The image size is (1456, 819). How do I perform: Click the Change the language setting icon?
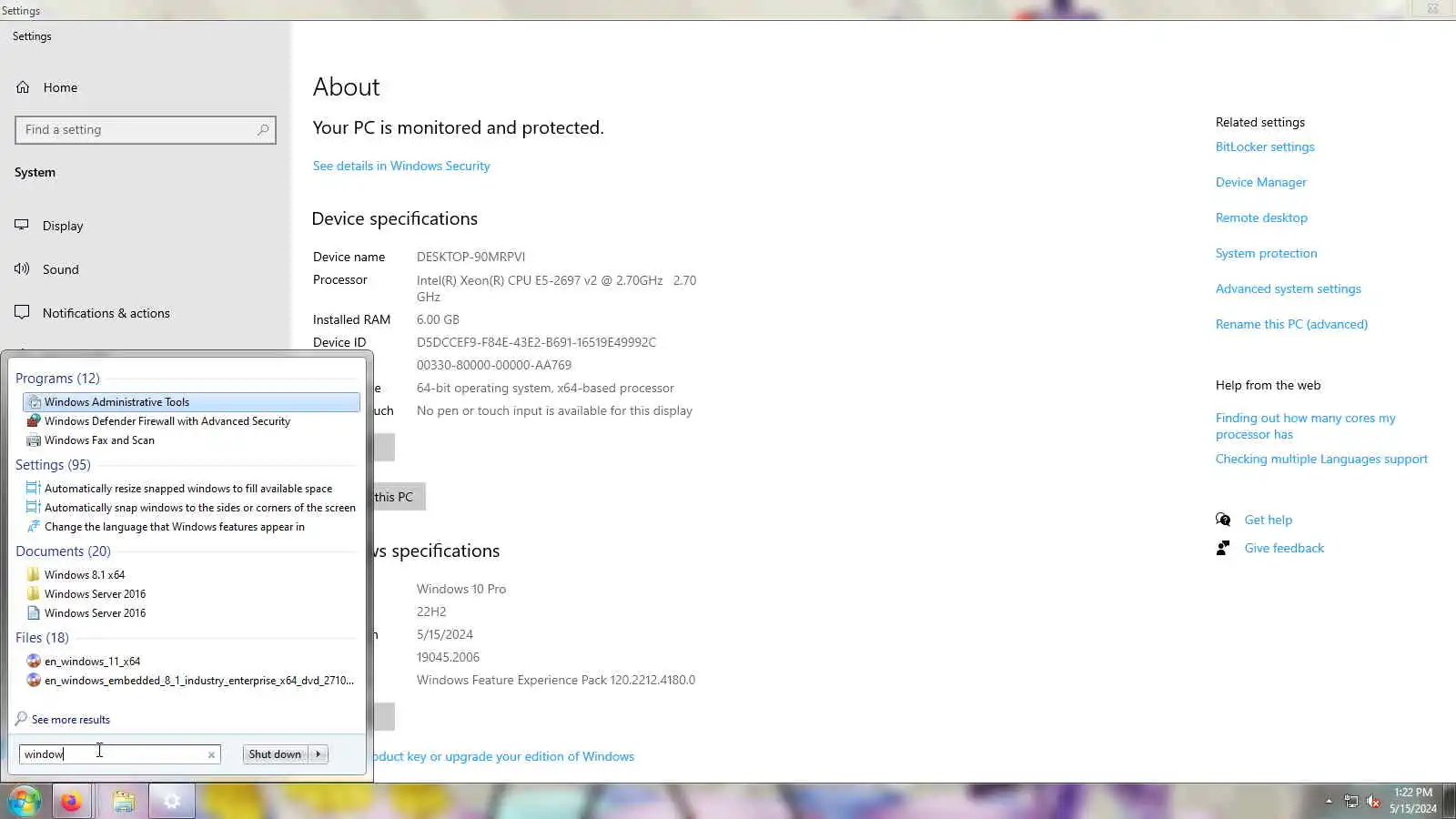click(34, 527)
